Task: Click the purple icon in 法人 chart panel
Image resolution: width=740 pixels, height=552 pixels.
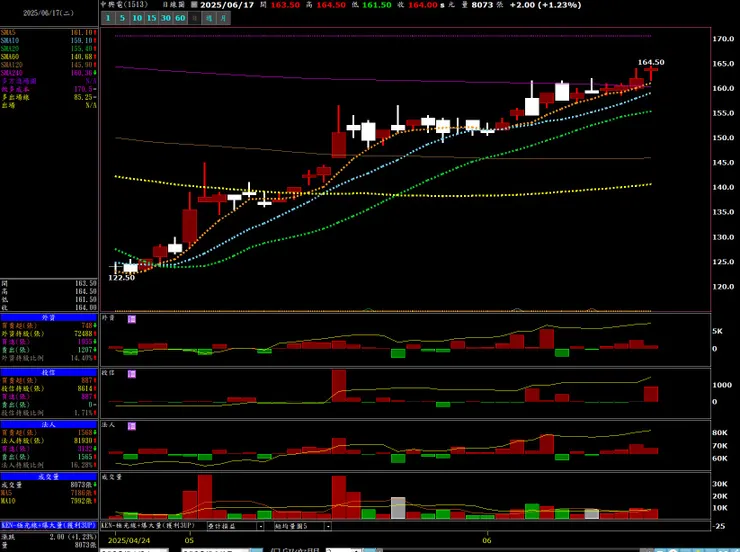Action: [x=132, y=426]
